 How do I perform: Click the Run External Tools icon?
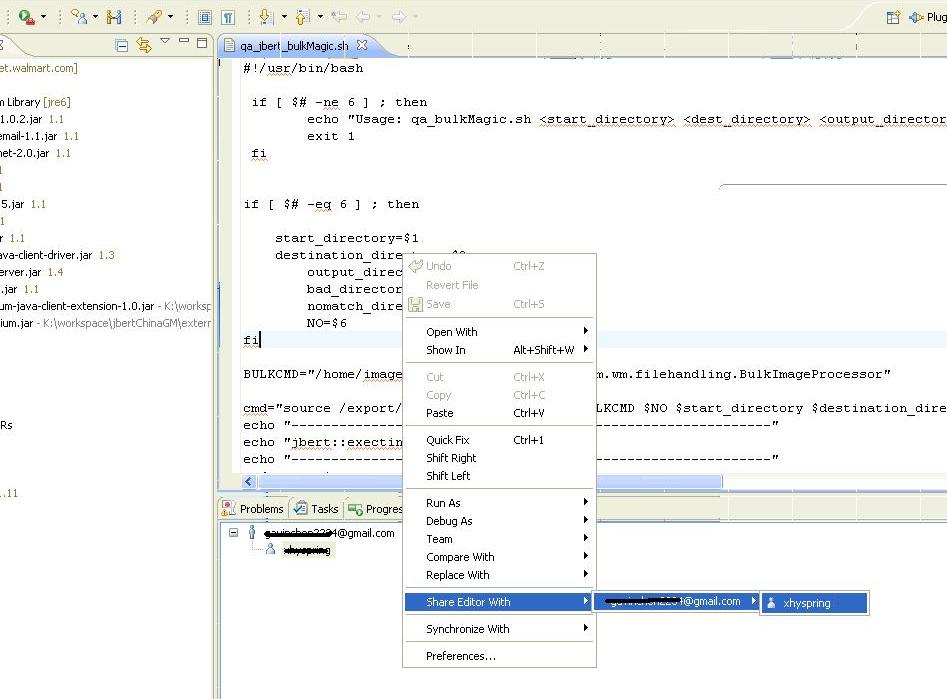point(25,17)
